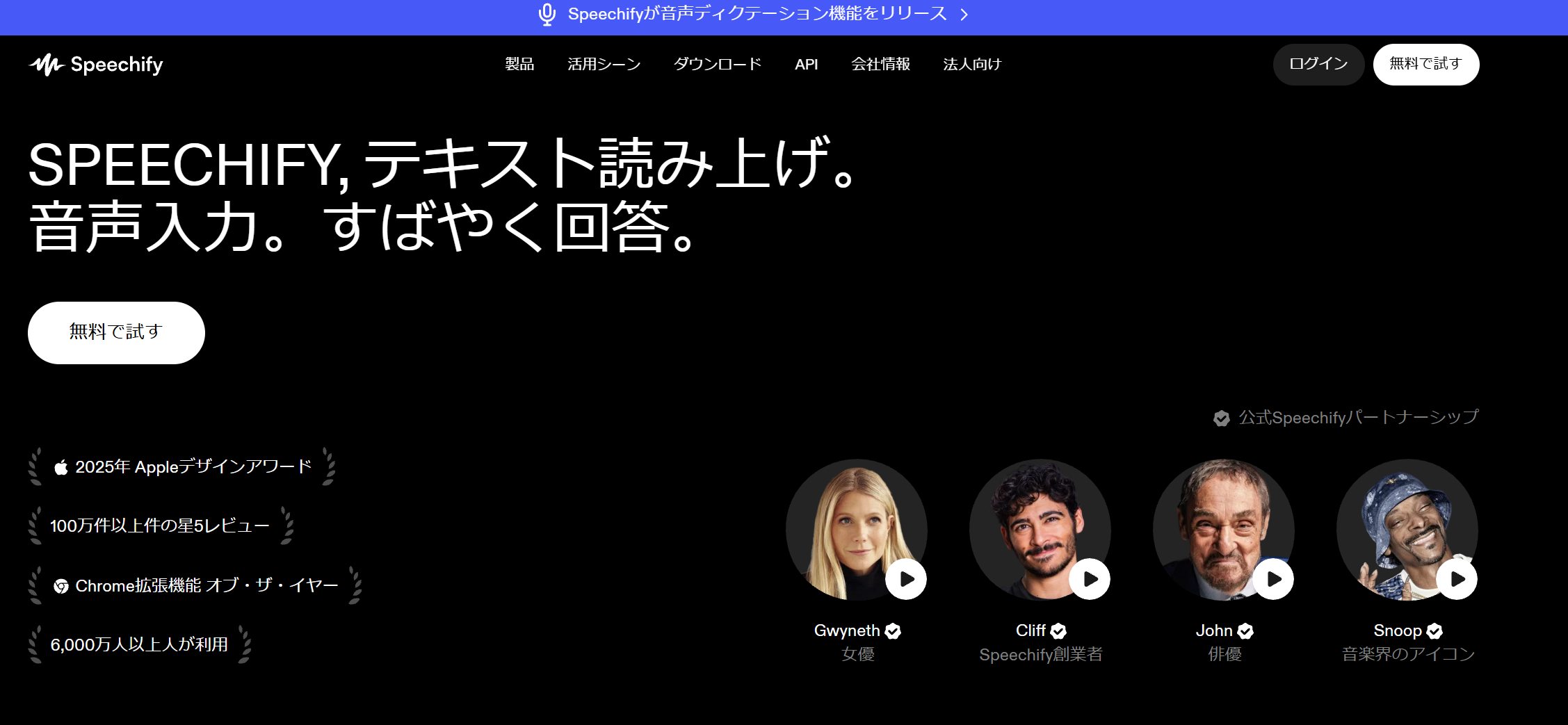Click the name Cliff

[x=1030, y=630]
